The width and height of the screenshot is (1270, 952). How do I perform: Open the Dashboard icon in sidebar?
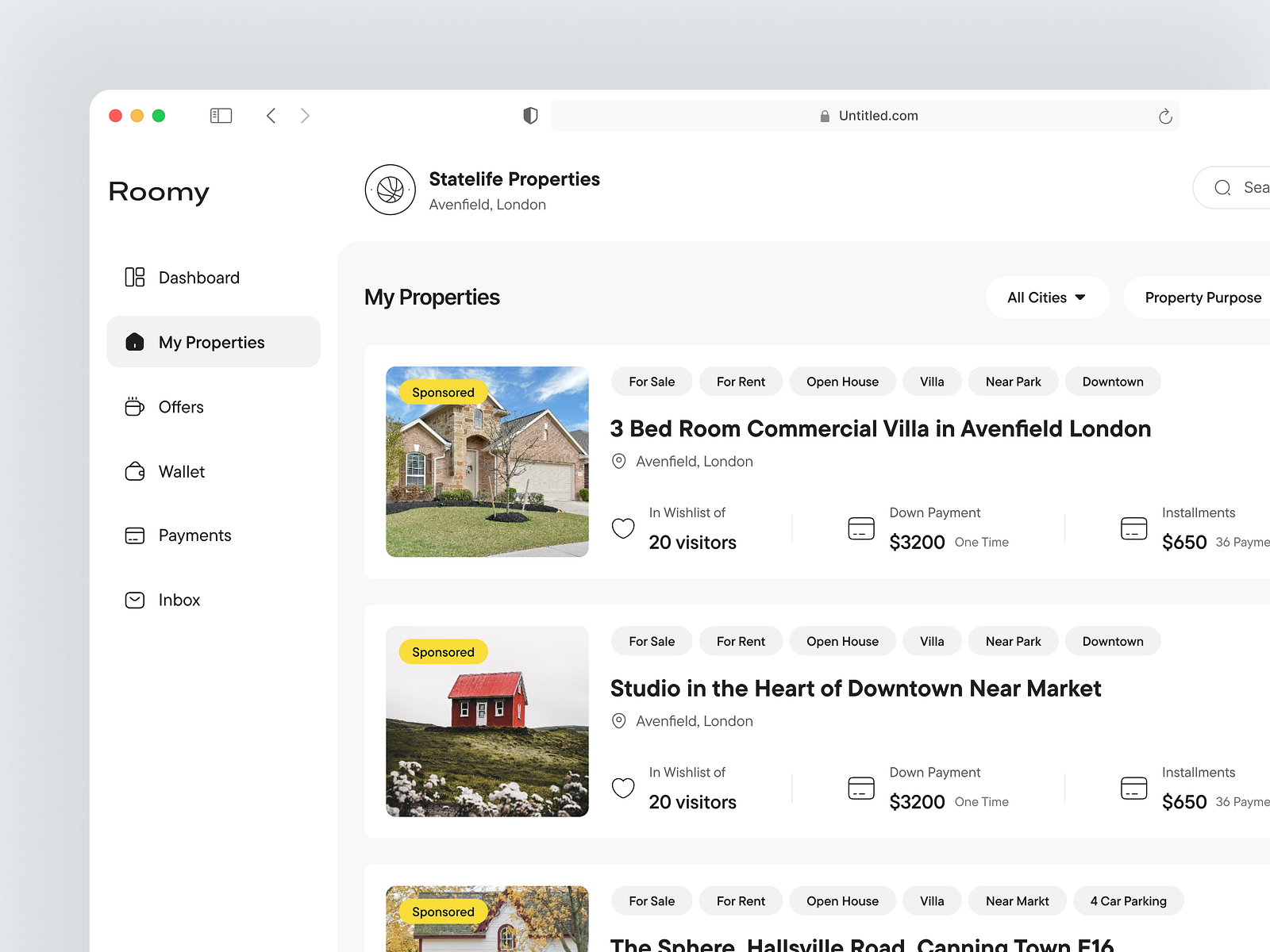135,277
